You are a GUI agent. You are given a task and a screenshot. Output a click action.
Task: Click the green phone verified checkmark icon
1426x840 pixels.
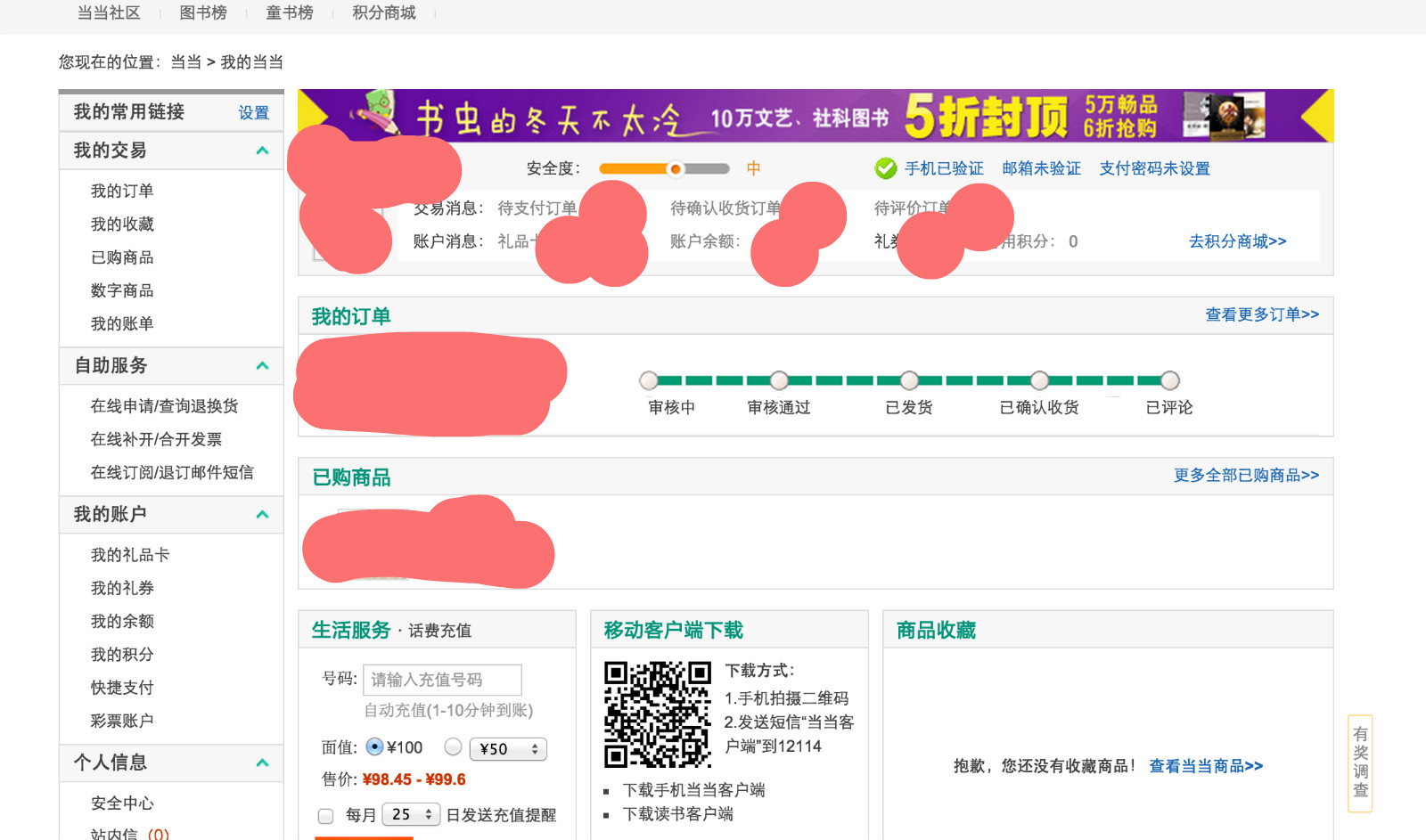[885, 168]
